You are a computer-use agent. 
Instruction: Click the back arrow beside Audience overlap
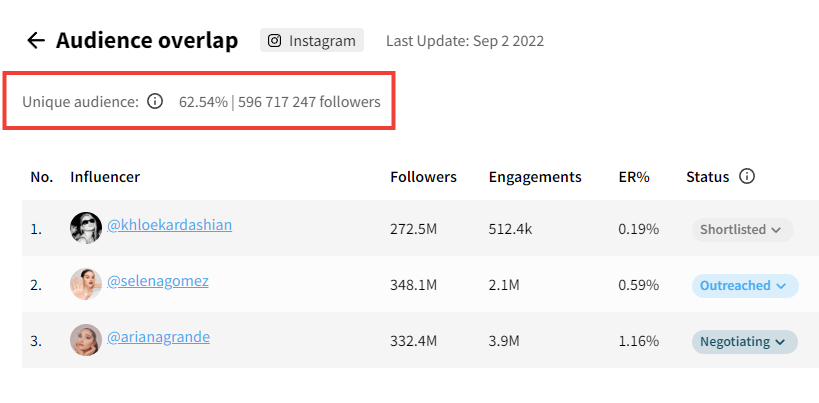36,40
